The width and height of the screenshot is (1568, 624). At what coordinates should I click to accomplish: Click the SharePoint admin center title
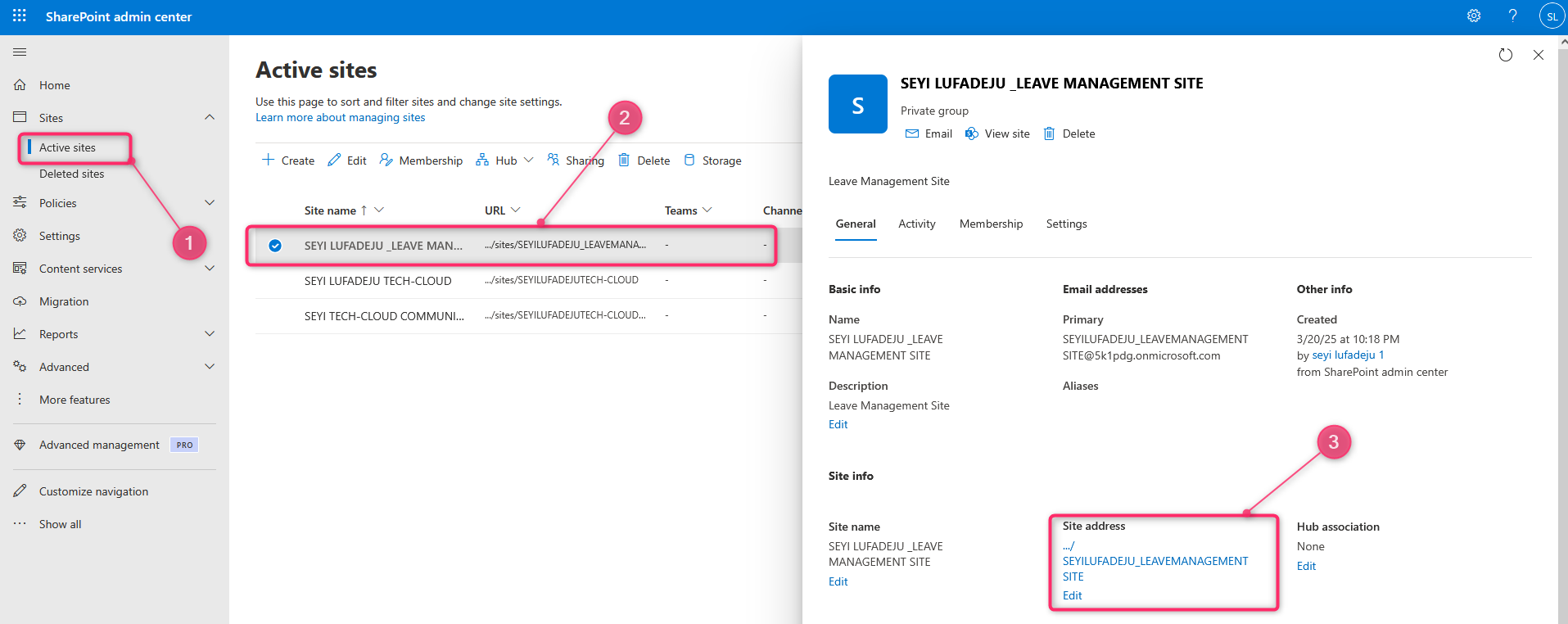pos(119,16)
